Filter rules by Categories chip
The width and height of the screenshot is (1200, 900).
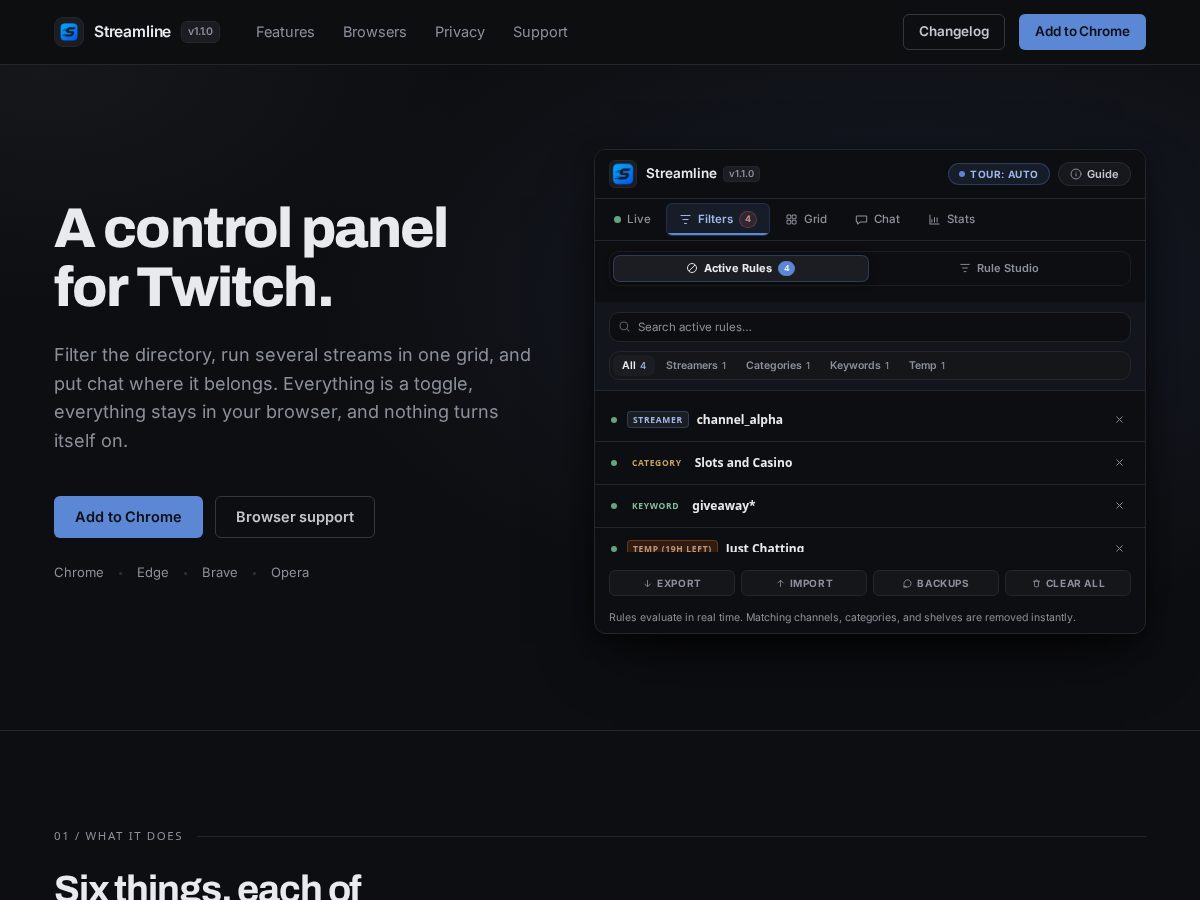pos(778,365)
